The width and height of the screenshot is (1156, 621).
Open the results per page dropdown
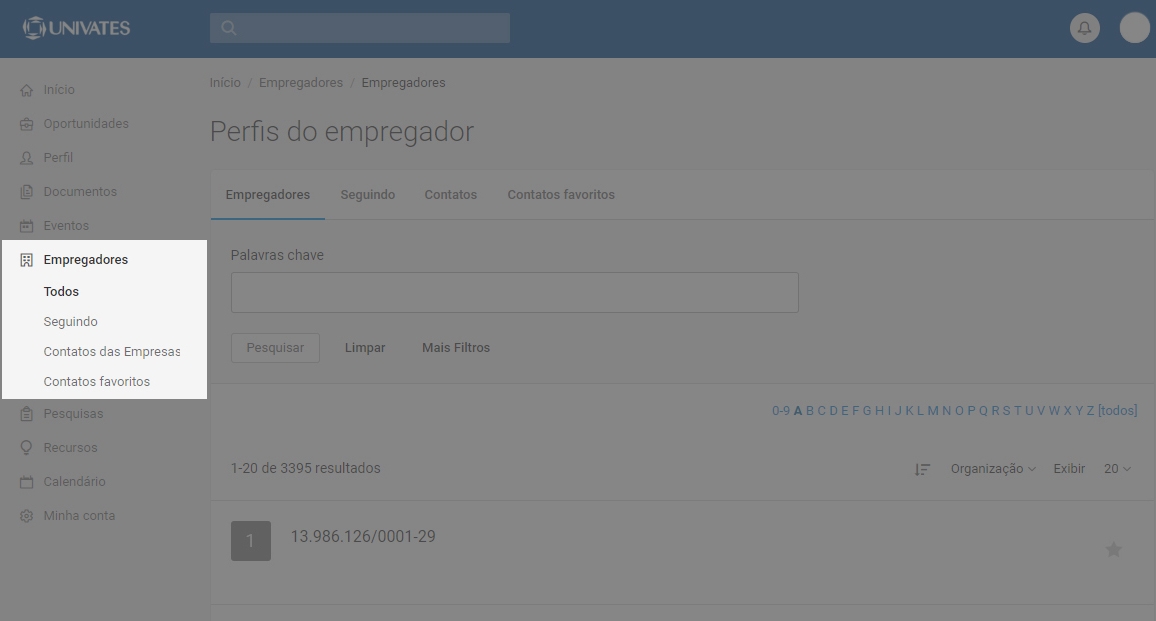tap(1117, 469)
